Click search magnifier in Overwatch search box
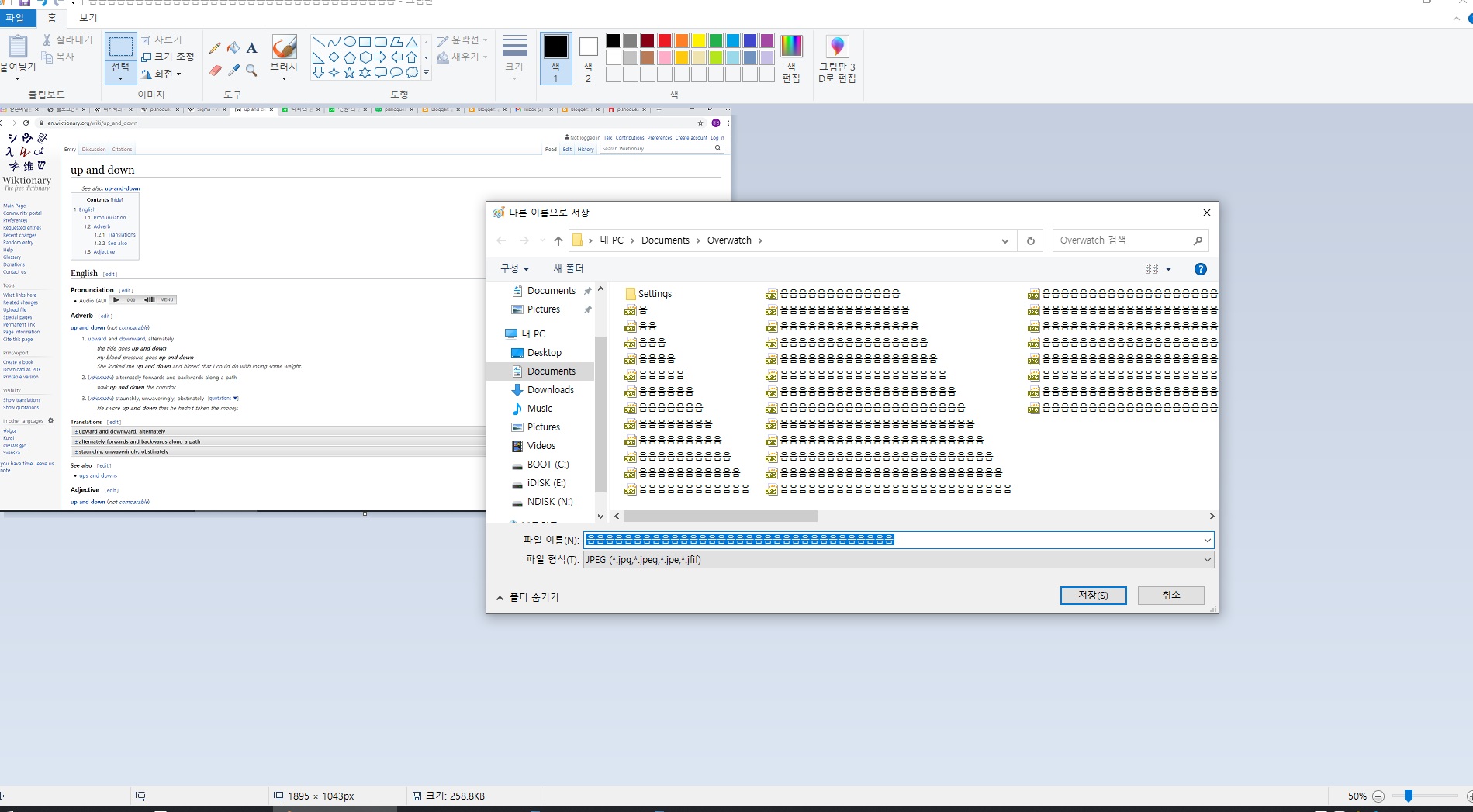 (1197, 240)
